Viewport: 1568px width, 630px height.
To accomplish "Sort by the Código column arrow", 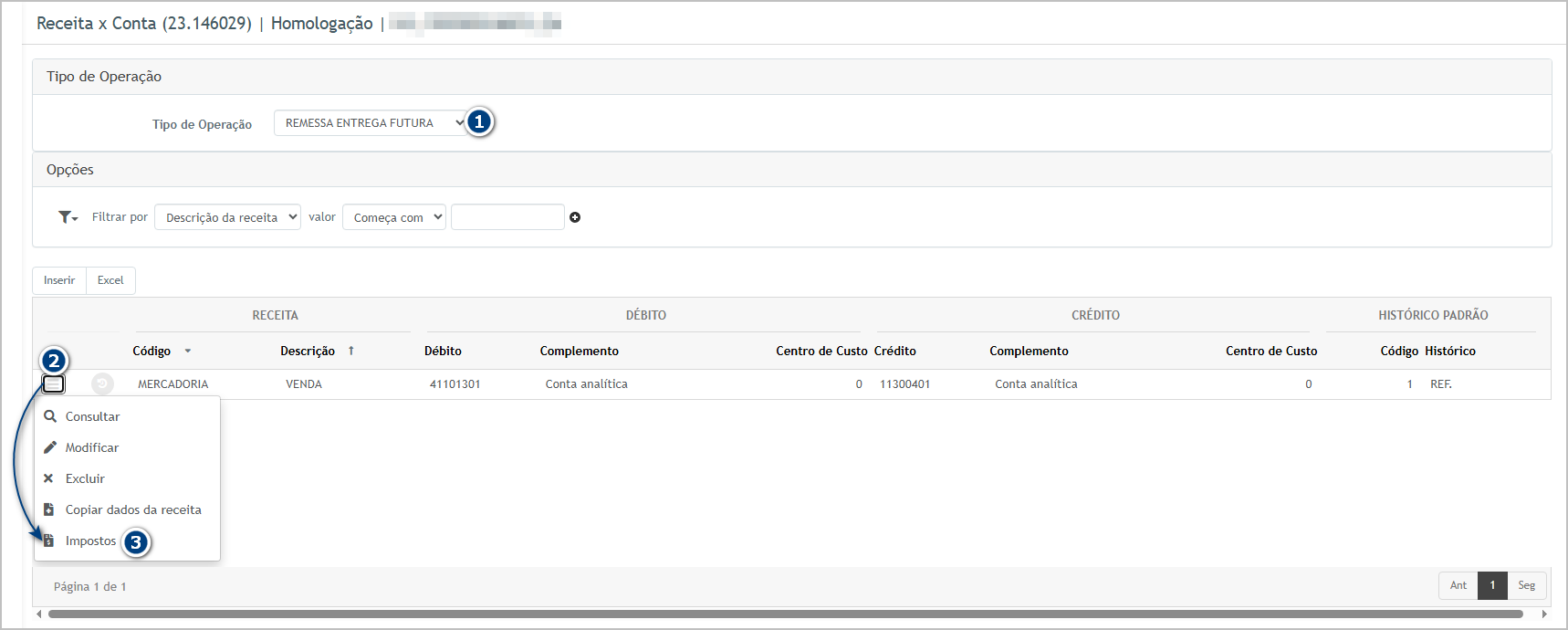I will tap(188, 352).
